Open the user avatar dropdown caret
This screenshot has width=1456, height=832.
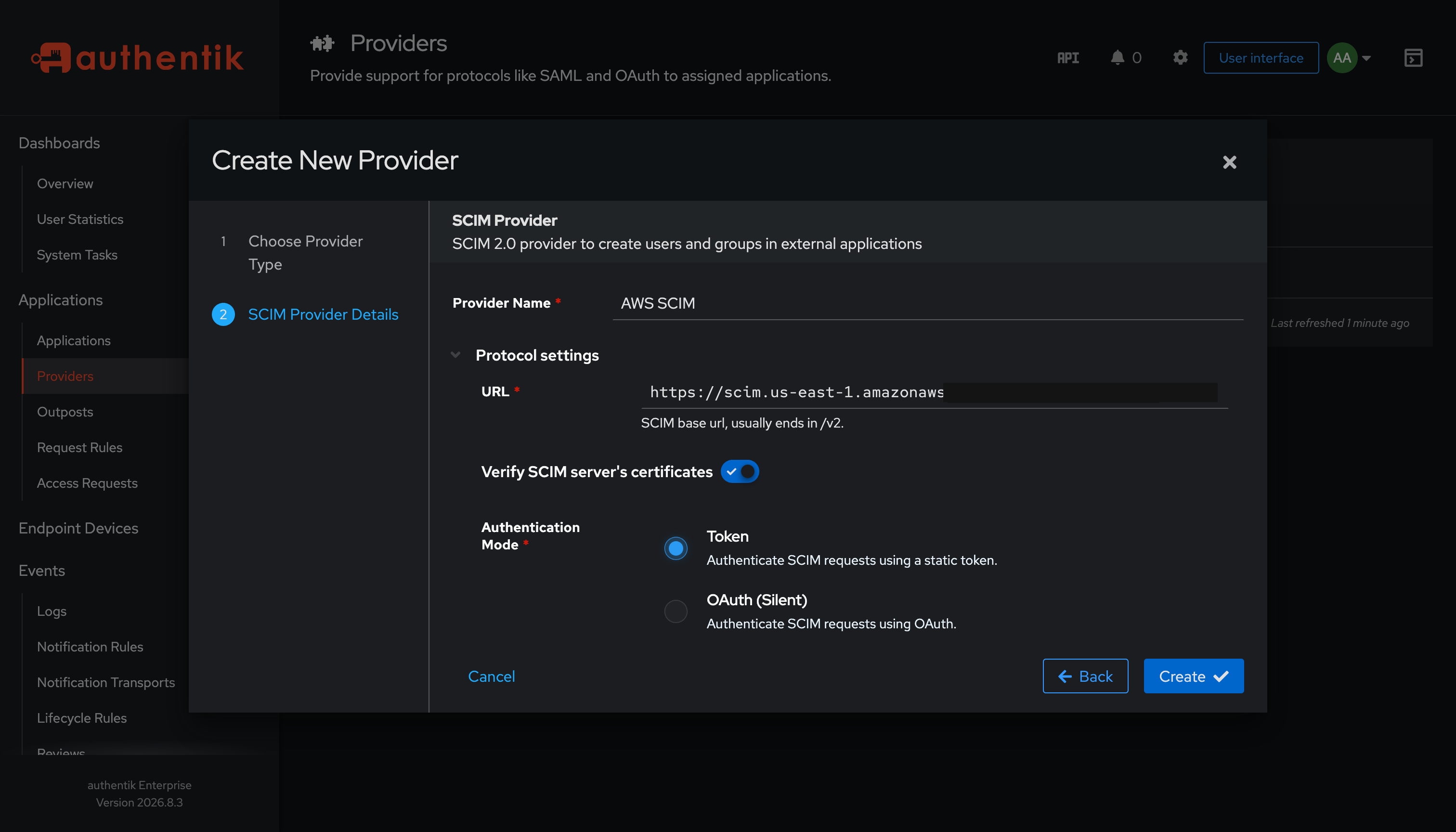[x=1366, y=58]
